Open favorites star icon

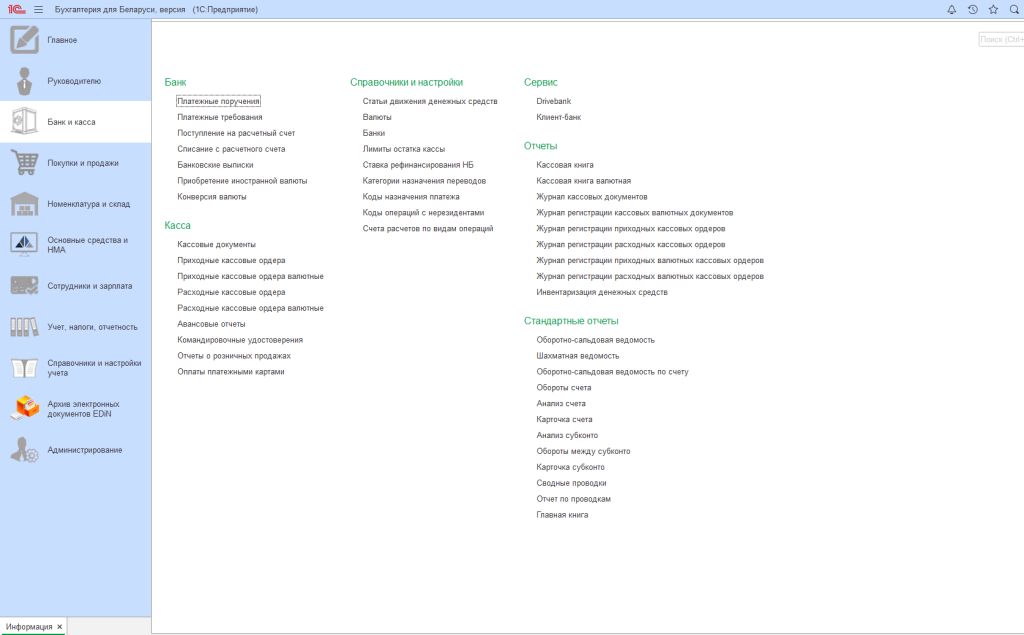coord(993,9)
